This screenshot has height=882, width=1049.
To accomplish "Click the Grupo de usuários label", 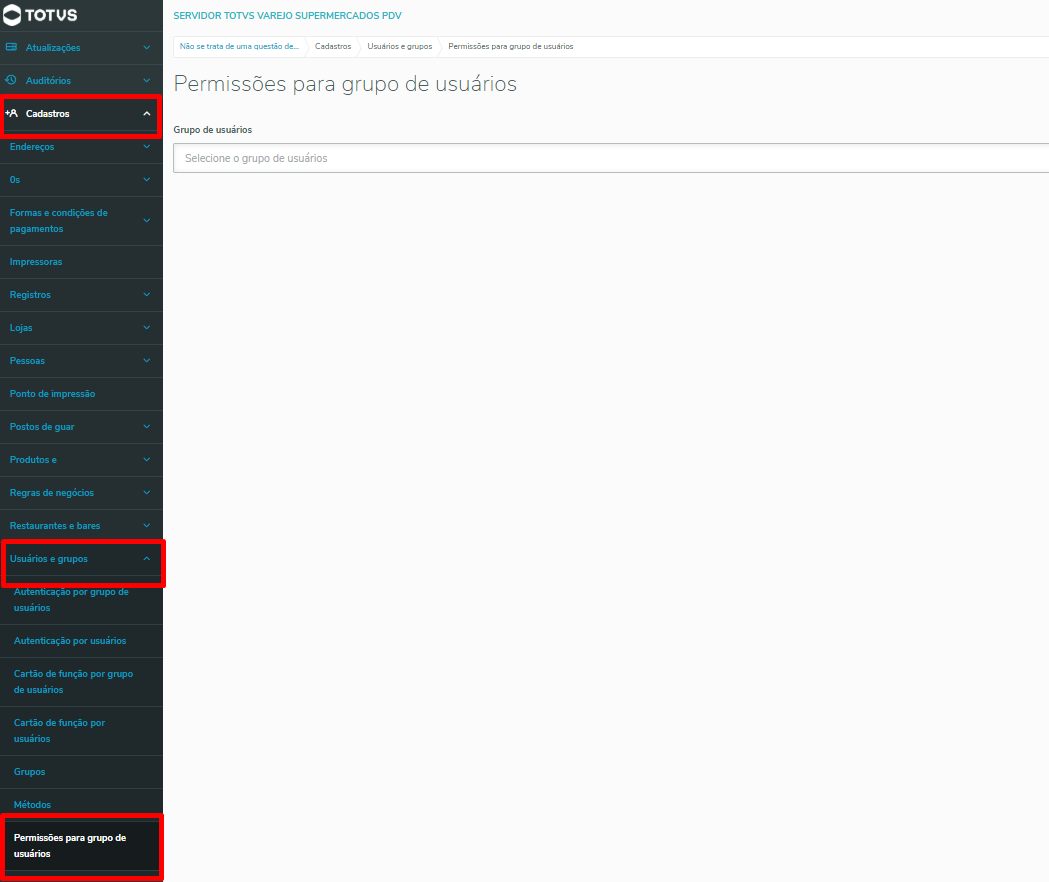I will (213, 130).
